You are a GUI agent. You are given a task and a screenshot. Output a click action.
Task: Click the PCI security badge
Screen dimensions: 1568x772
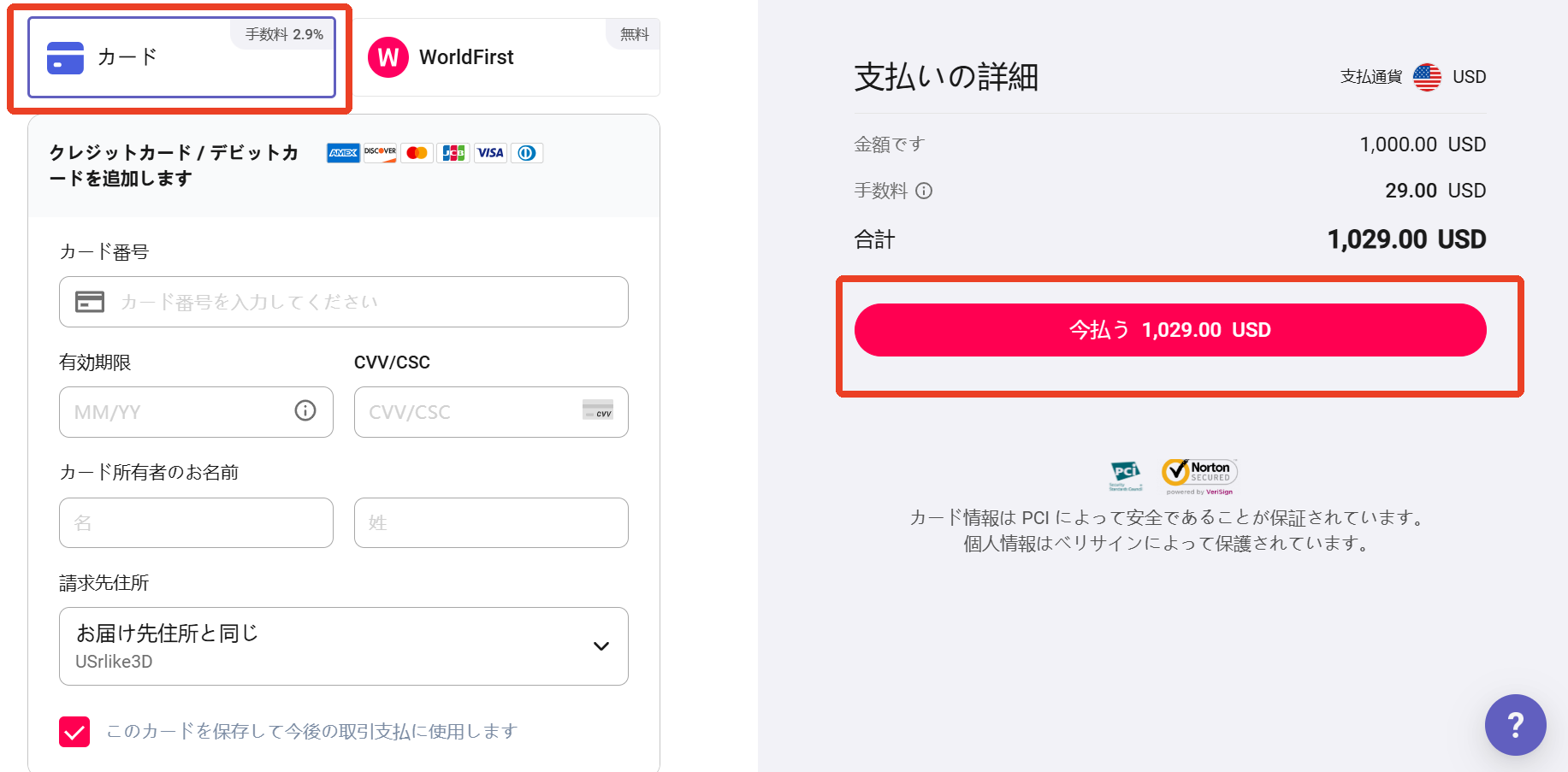pyautogui.click(x=1126, y=476)
